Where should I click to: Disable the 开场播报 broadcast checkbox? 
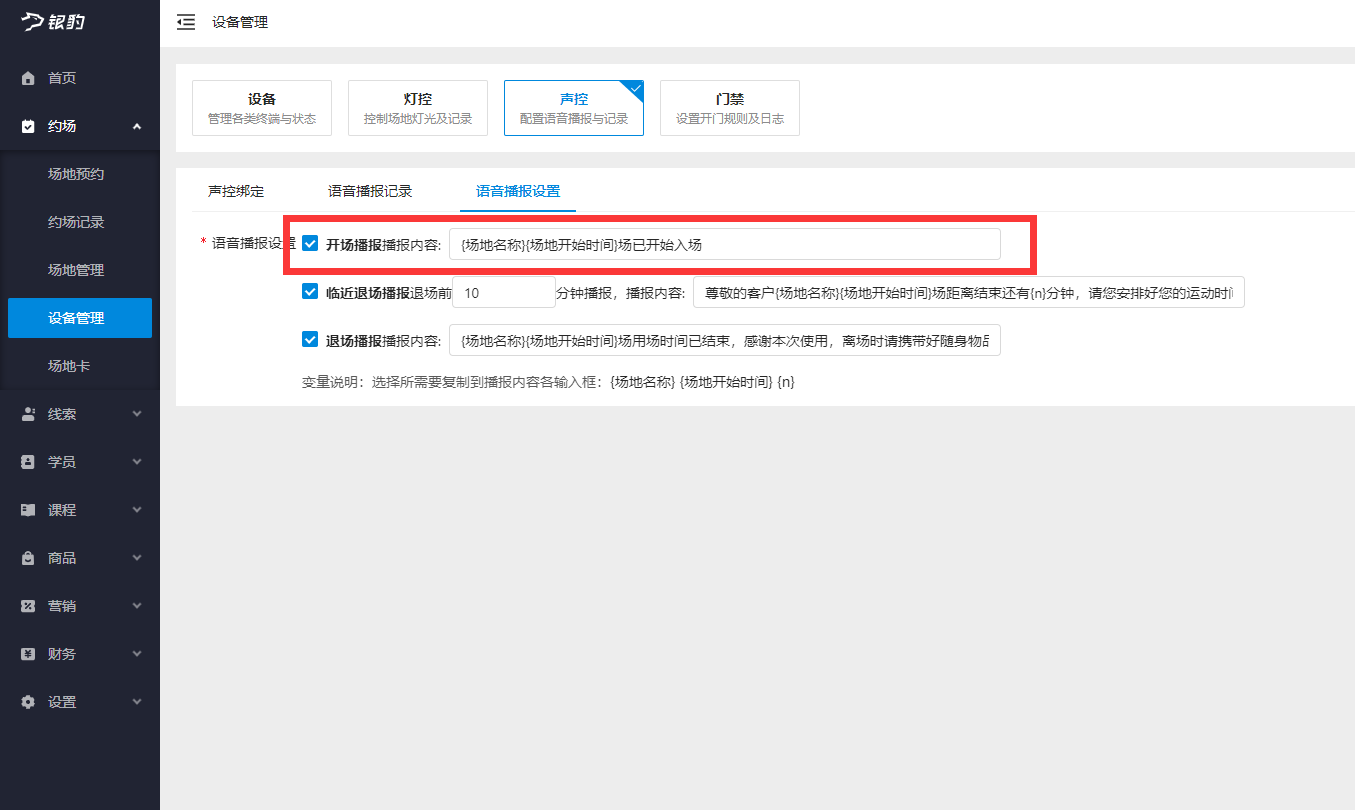pos(310,243)
